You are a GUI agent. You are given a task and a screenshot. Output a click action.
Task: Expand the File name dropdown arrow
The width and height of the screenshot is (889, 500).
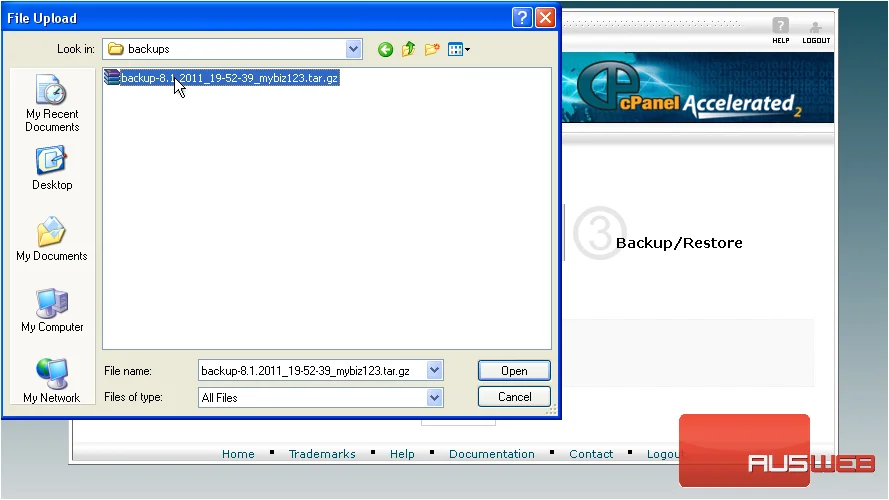click(434, 371)
